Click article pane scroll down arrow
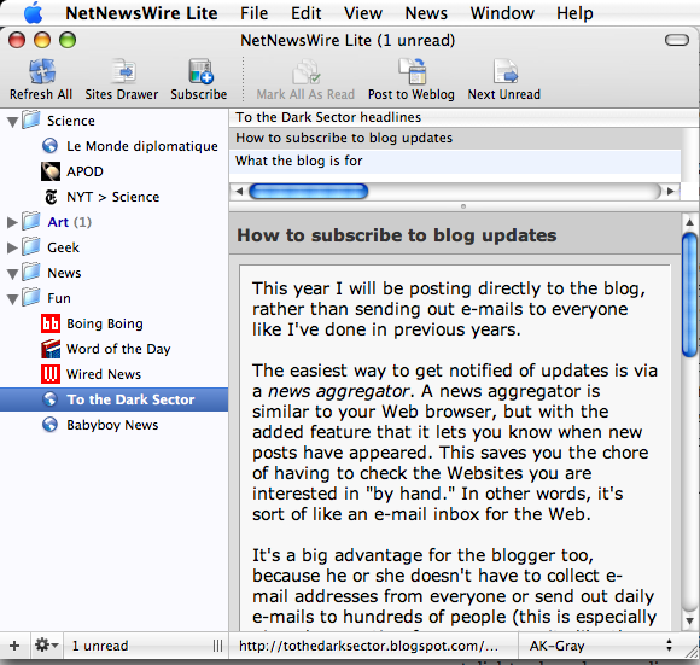Viewport: 700px width, 665px height. pos(690,620)
